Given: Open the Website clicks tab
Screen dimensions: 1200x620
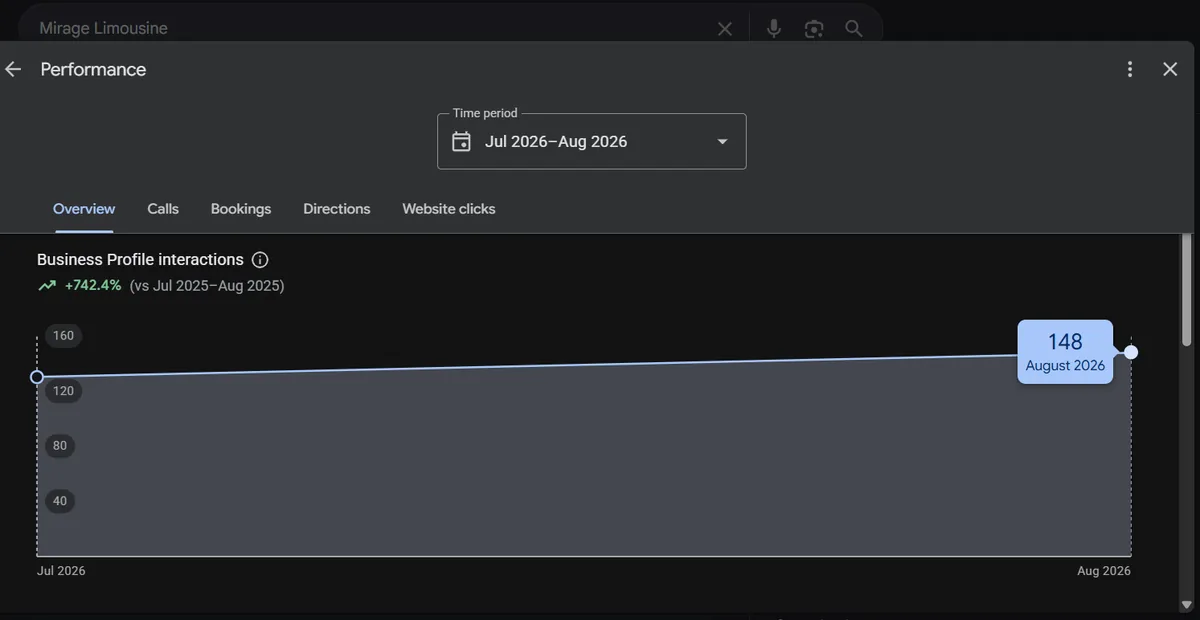Looking at the screenshot, I should [x=449, y=209].
